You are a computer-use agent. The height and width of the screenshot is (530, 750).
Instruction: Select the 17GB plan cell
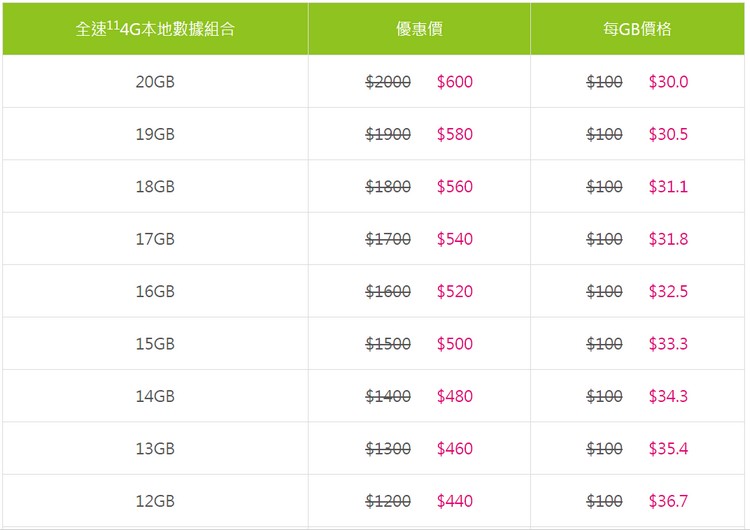[155, 239]
